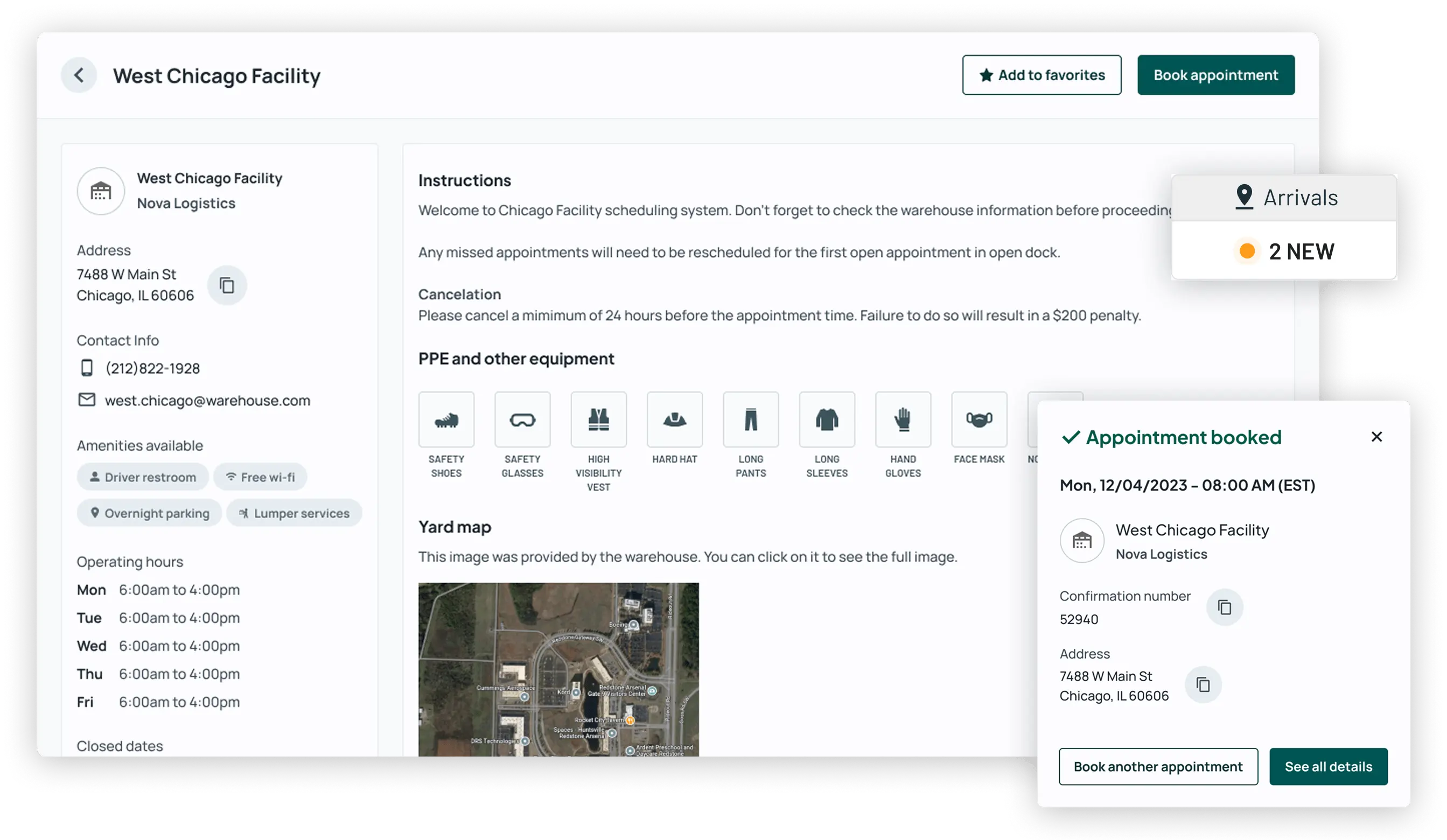Image resolution: width=1447 pixels, height=840 pixels.
Task: Navigate back using the back arrow
Action: (x=79, y=75)
